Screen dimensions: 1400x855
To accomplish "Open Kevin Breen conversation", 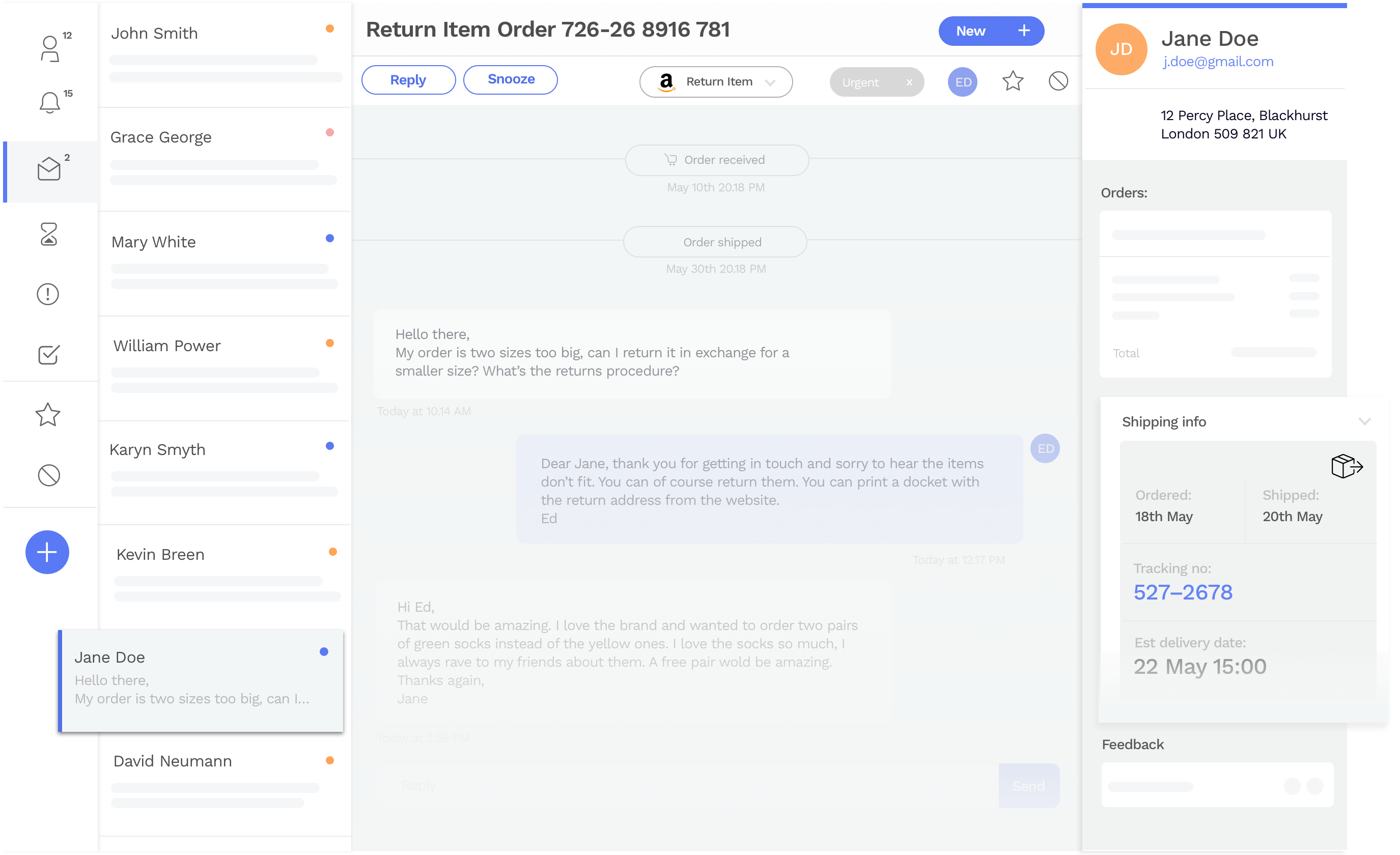I will click(225, 578).
